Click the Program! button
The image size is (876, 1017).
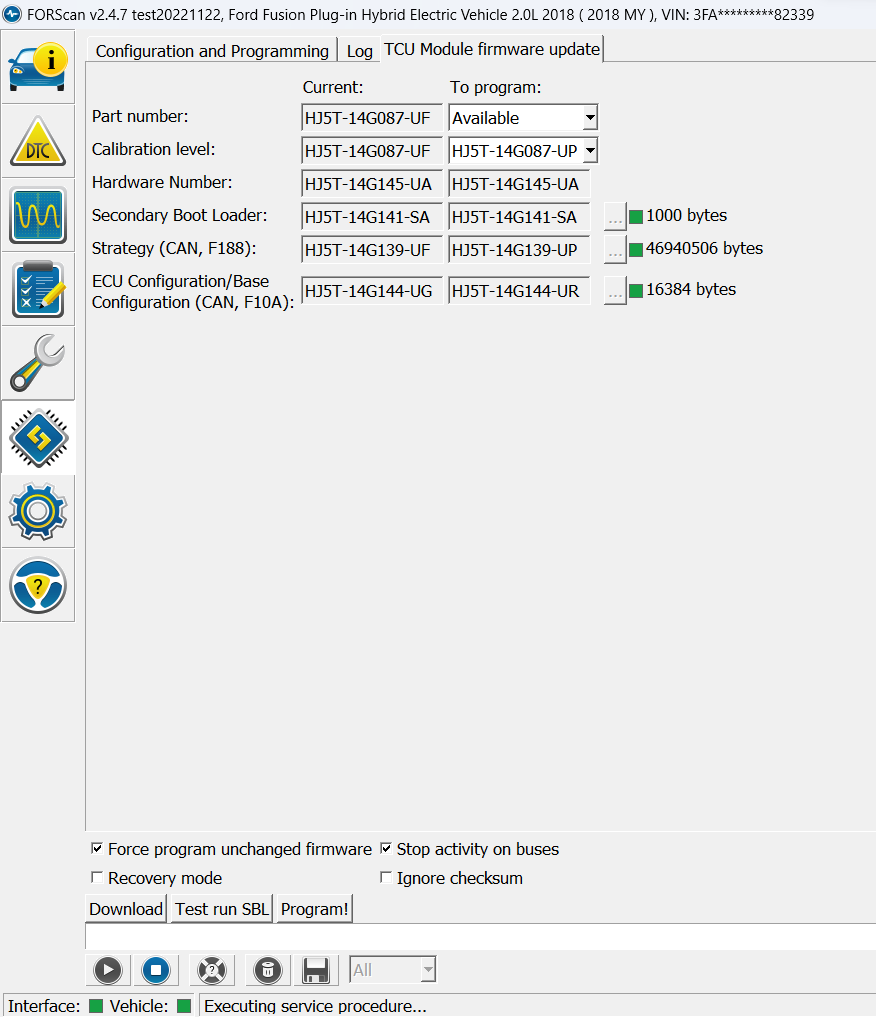click(x=314, y=909)
